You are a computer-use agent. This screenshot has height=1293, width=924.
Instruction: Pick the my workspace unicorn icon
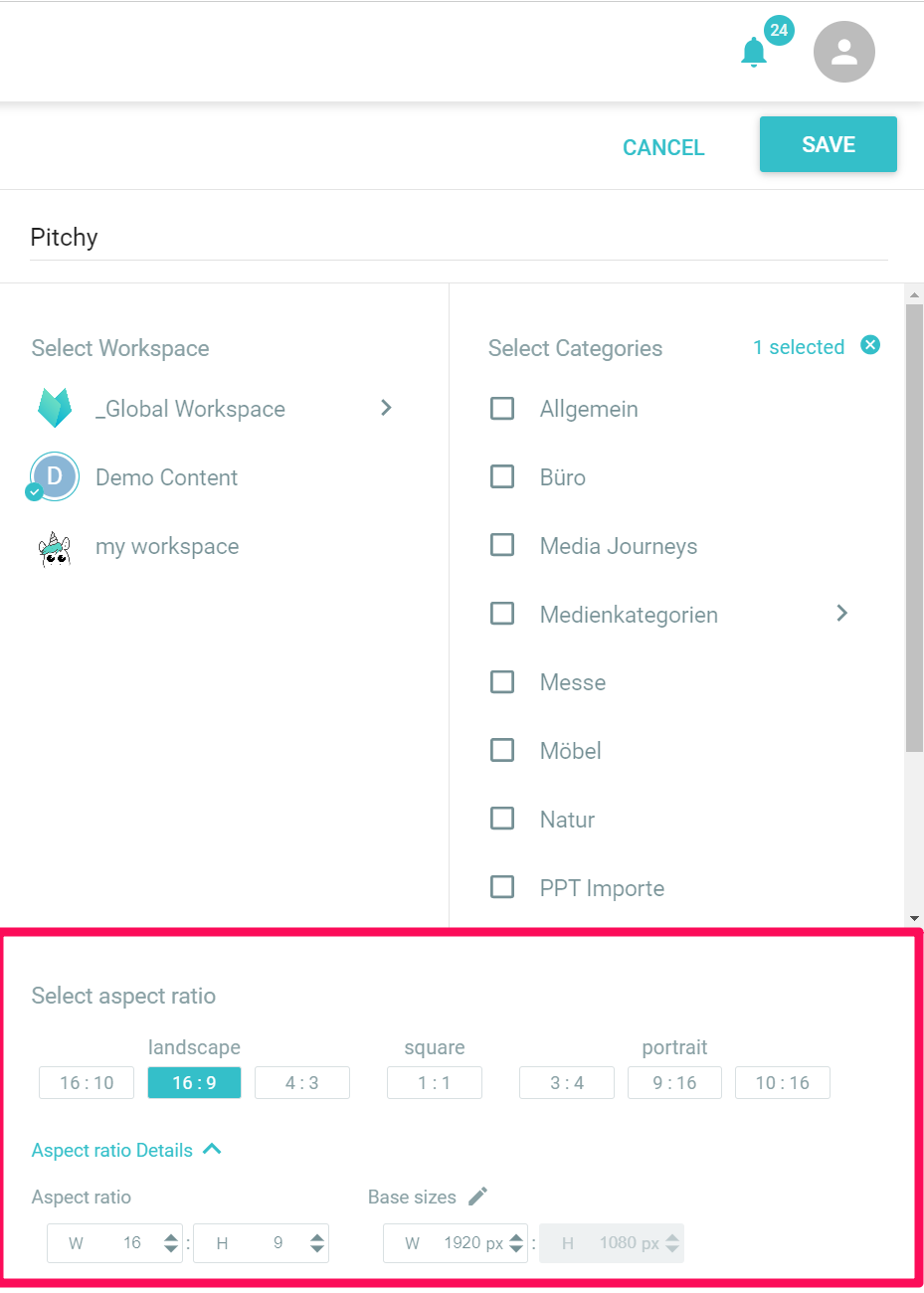pyautogui.click(x=55, y=547)
